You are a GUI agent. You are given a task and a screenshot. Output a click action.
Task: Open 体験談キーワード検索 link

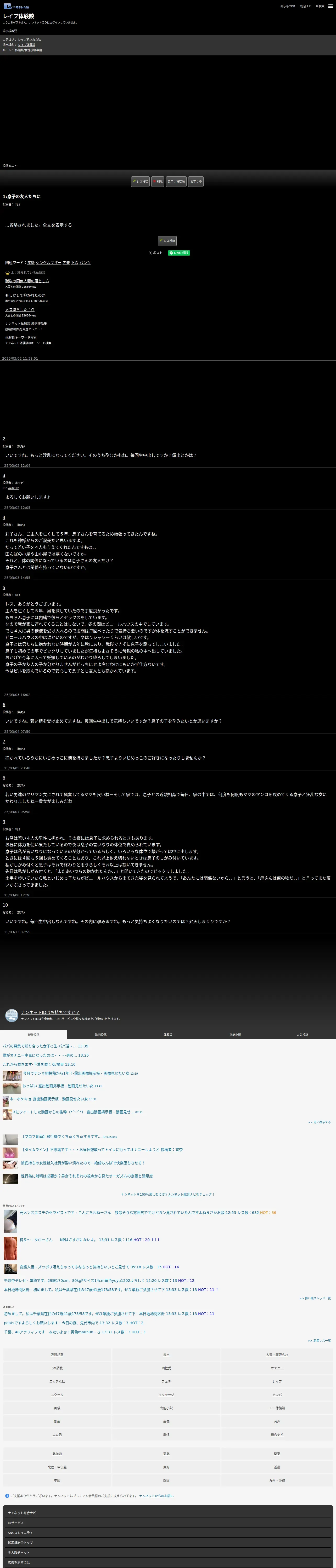coord(21,337)
